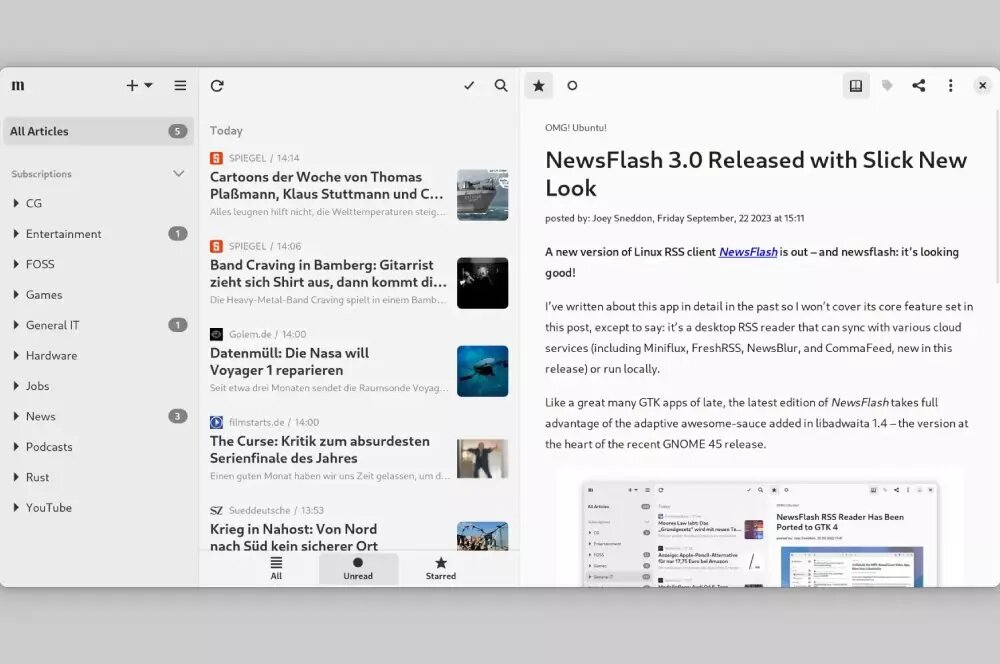Open the hamburger main menu

[x=180, y=85]
